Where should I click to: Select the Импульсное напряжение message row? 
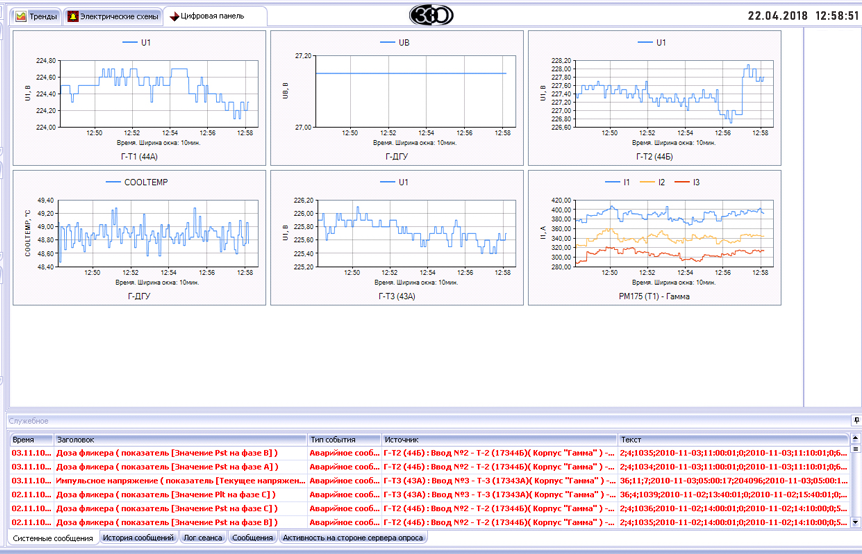[x=430, y=480]
